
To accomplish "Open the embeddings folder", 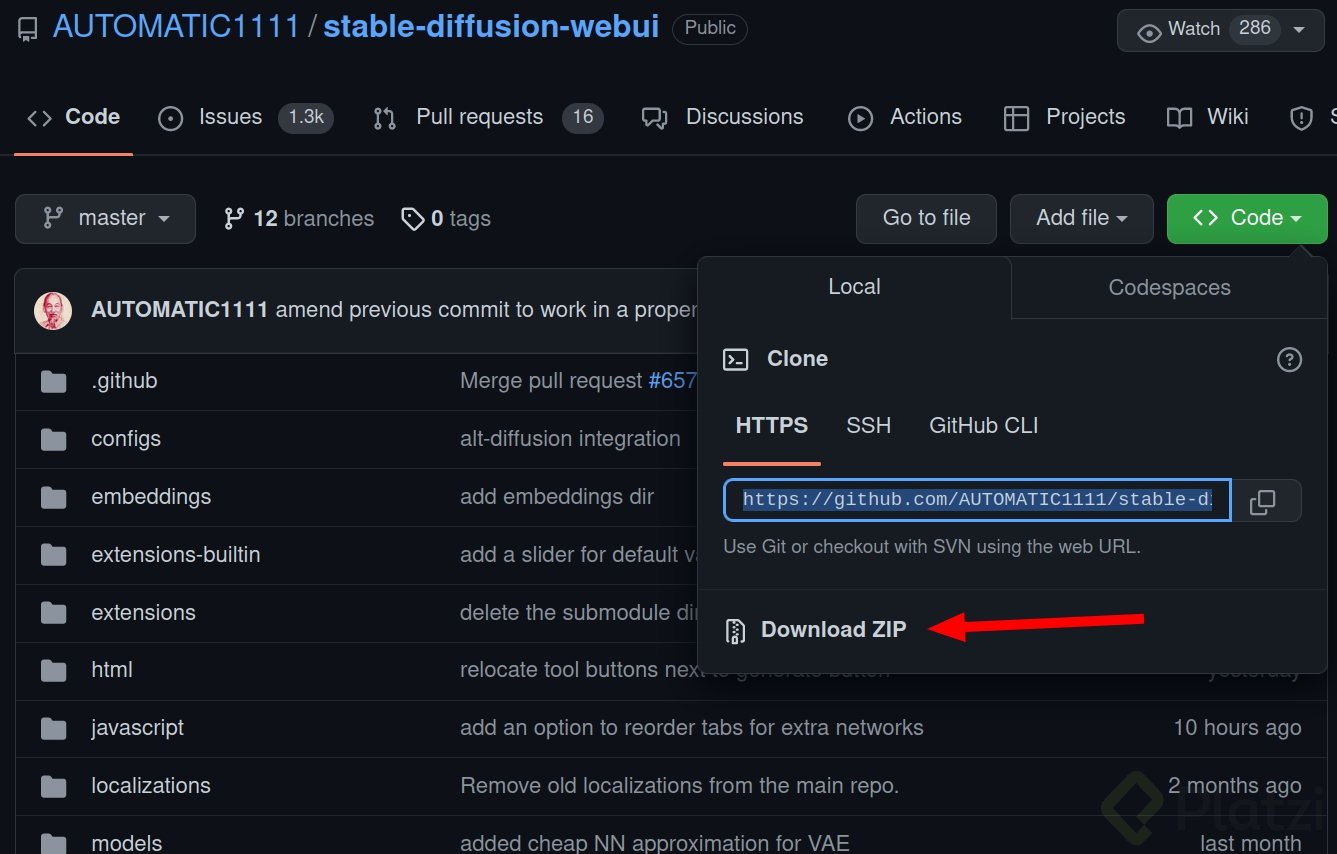I will (x=151, y=497).
